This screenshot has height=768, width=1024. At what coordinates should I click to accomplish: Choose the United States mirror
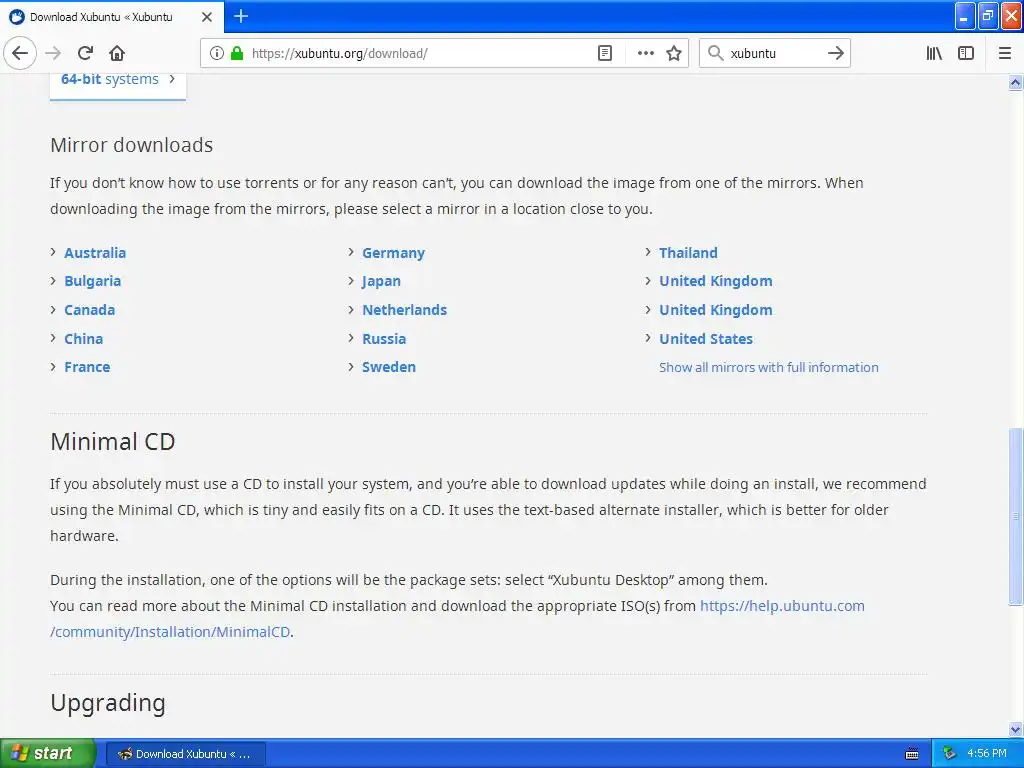tap(705, 339)
